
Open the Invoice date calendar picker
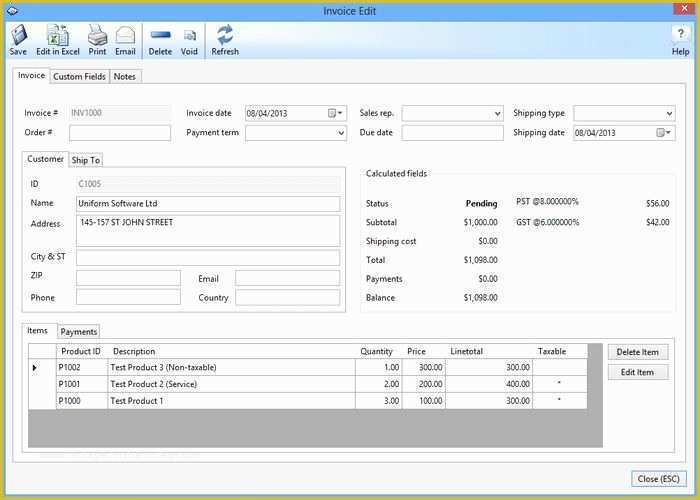[x=335, y=113]
